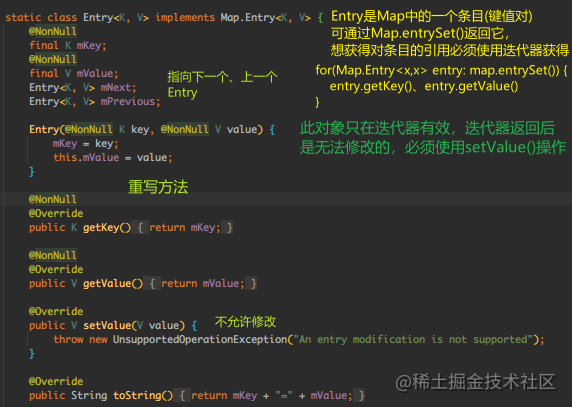Click the @NonNull annotation above getKey's @Override
Screen dimensions: 572x407
[53, 200]
